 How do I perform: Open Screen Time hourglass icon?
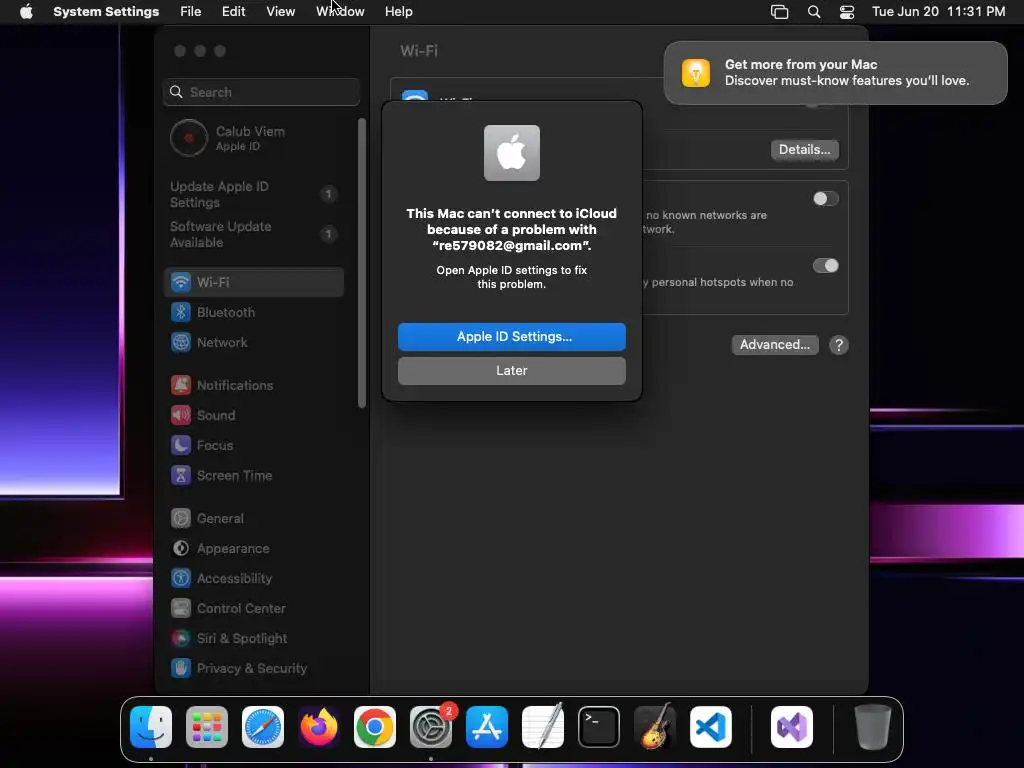[x=181, y=475]
